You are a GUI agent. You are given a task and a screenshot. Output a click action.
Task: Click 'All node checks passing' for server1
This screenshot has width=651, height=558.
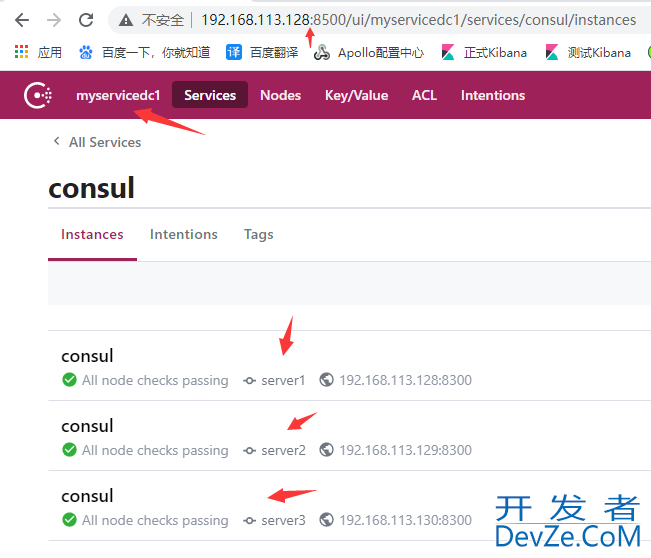pos(155,380)
